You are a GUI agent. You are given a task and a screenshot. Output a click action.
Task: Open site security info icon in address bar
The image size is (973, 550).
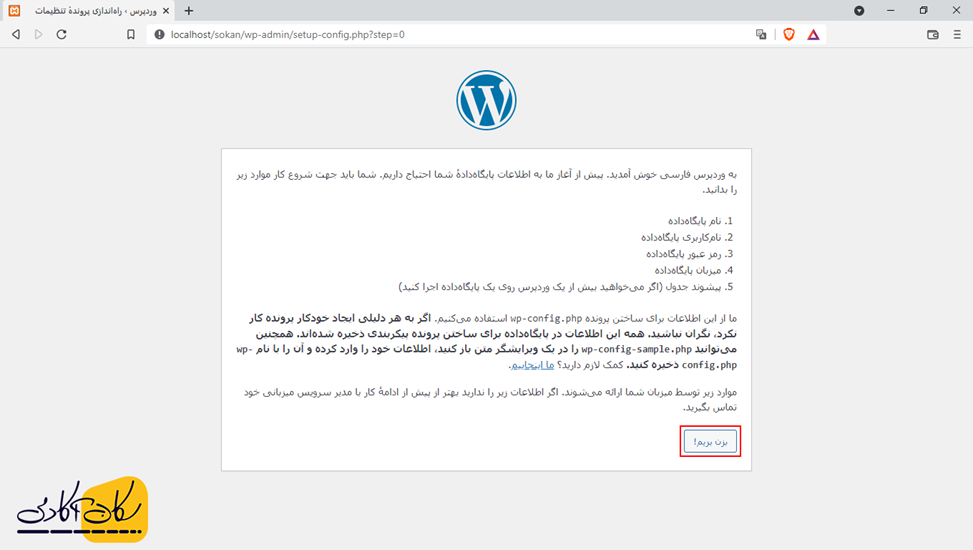pos(159,35)
